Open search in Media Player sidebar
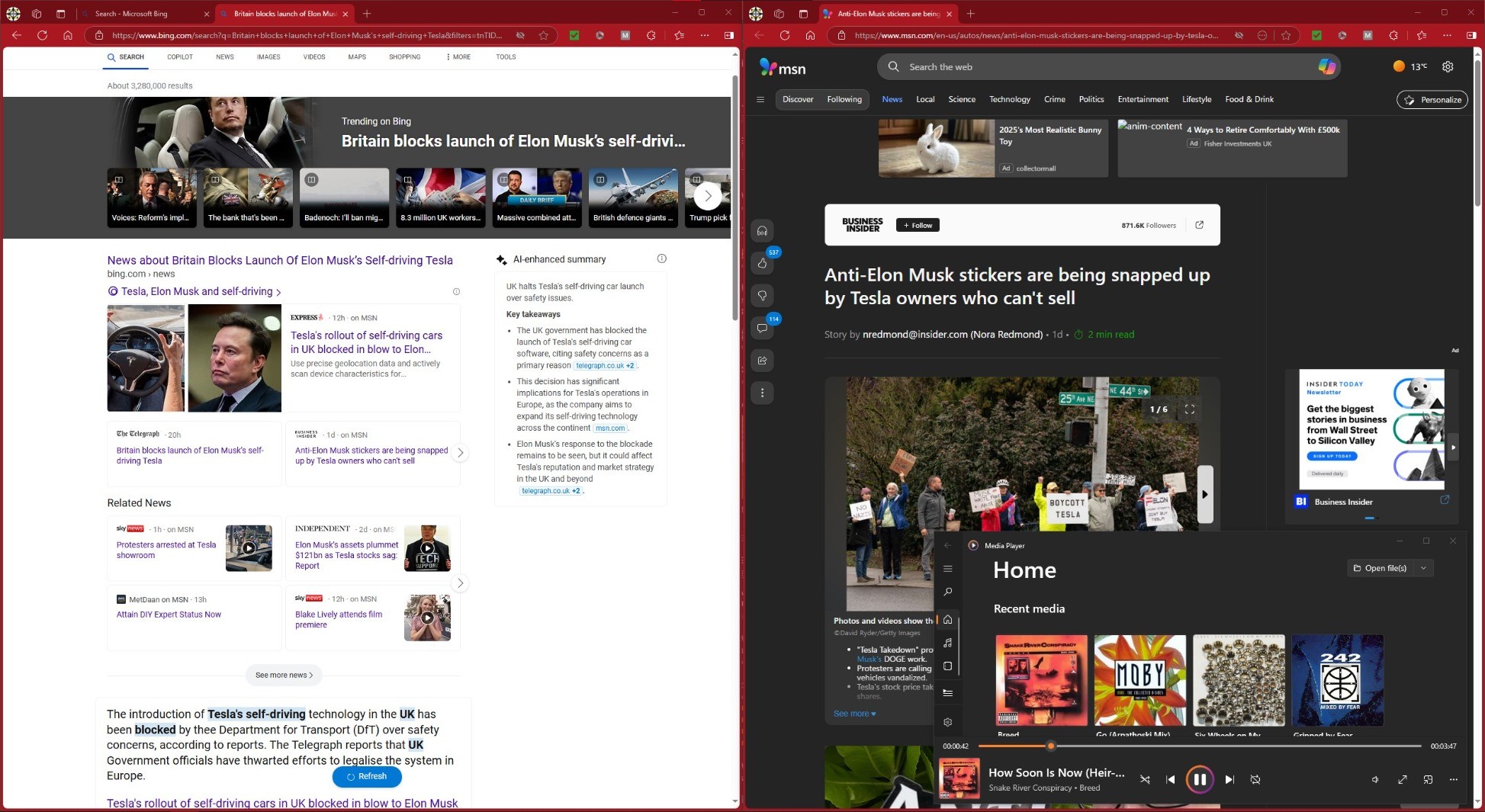The image size is (1485, 812). [x=948, y=592]
